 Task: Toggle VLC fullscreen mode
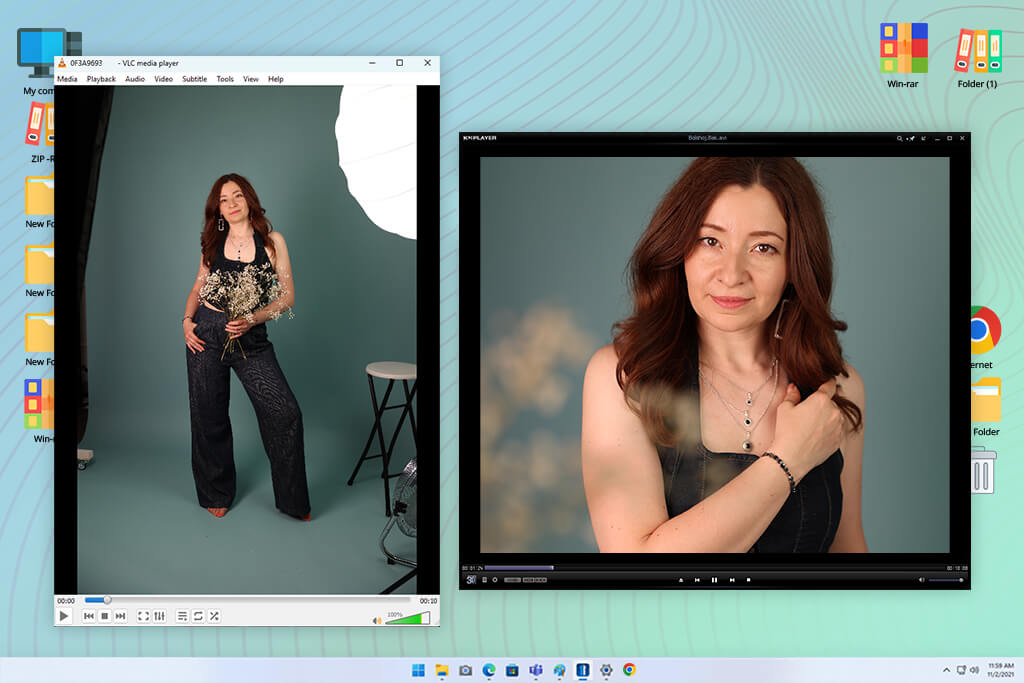[143, 616]
